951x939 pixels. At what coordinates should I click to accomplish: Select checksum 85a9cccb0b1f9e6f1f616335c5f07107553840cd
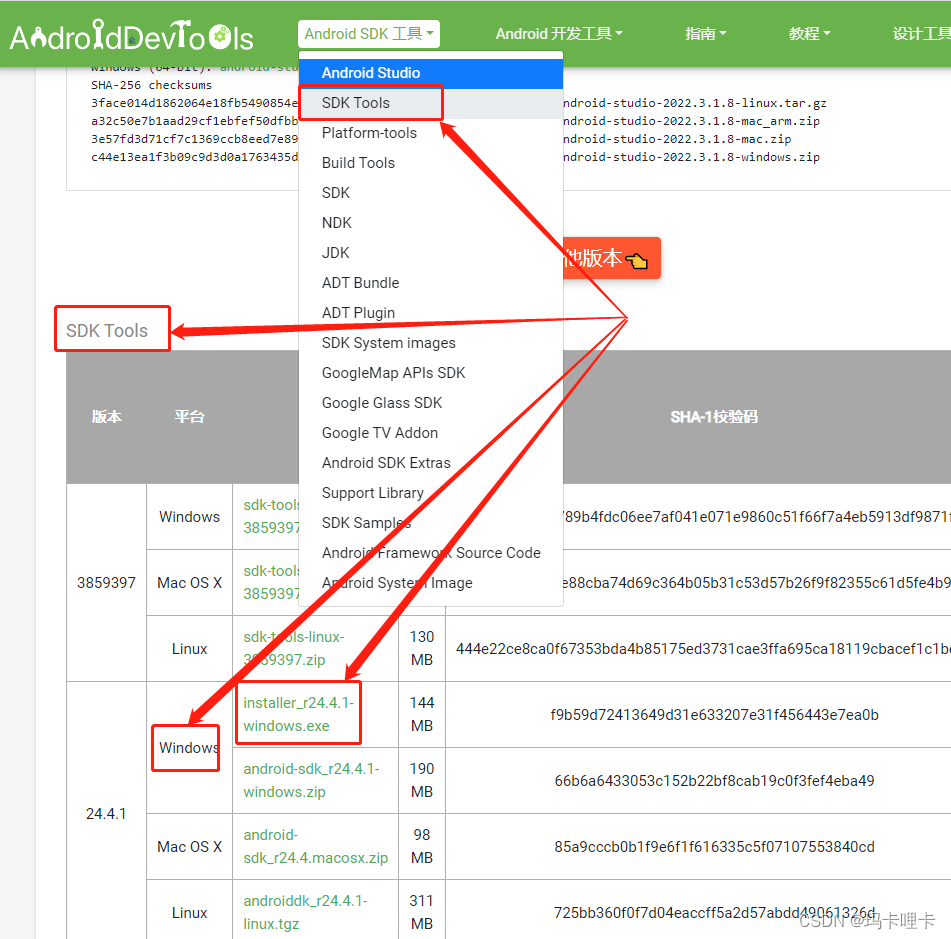[x=714, y=847]
